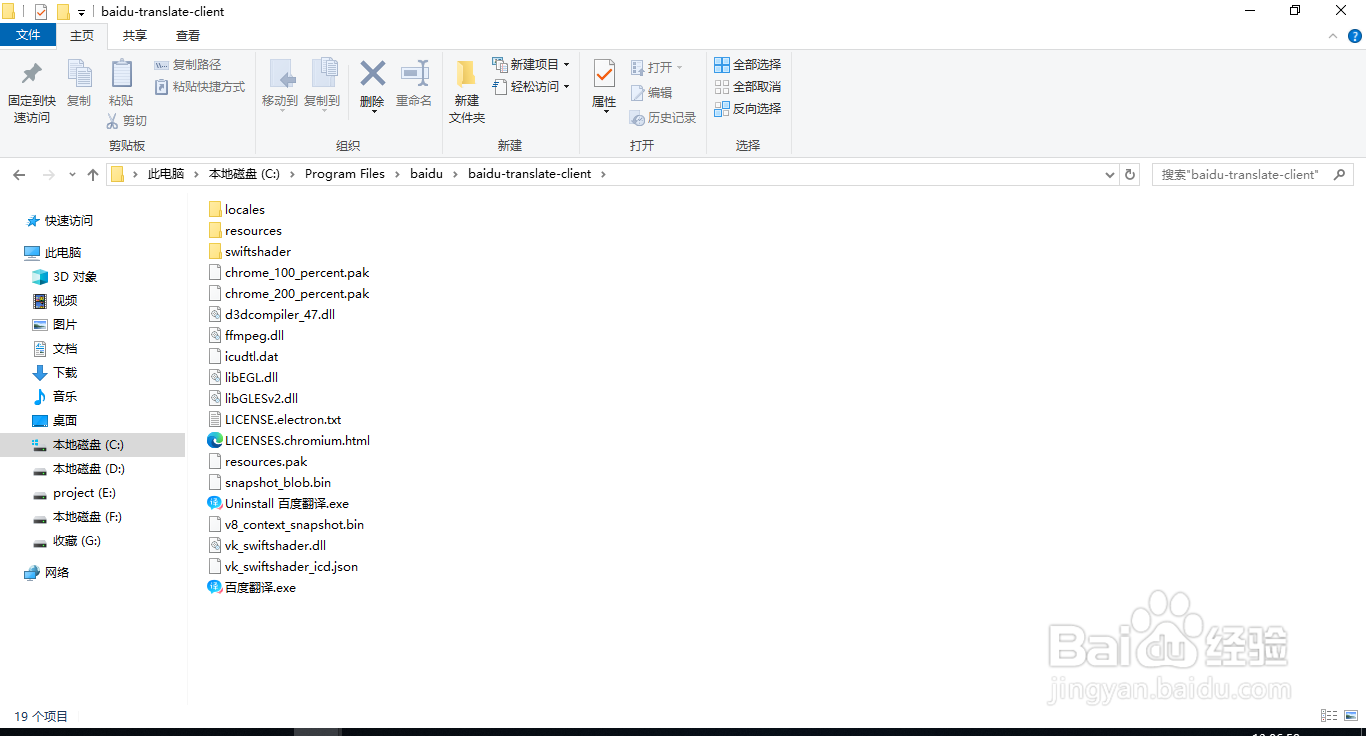The height and width of the screenshot is (736, 1366).
Task: Open the Easy Access dropdown
Action: click(x=531, y=87)
